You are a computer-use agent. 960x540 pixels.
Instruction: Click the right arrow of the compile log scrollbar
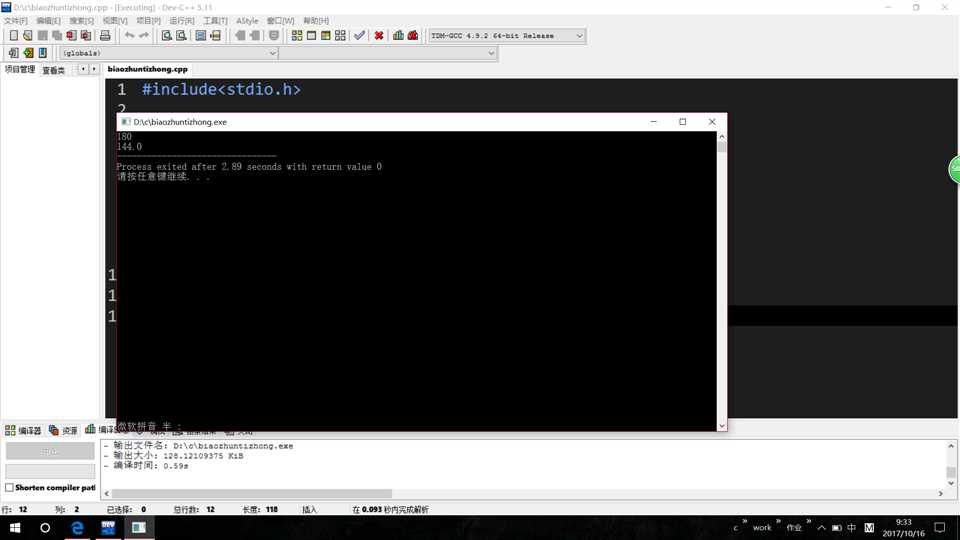click(941, 493)
